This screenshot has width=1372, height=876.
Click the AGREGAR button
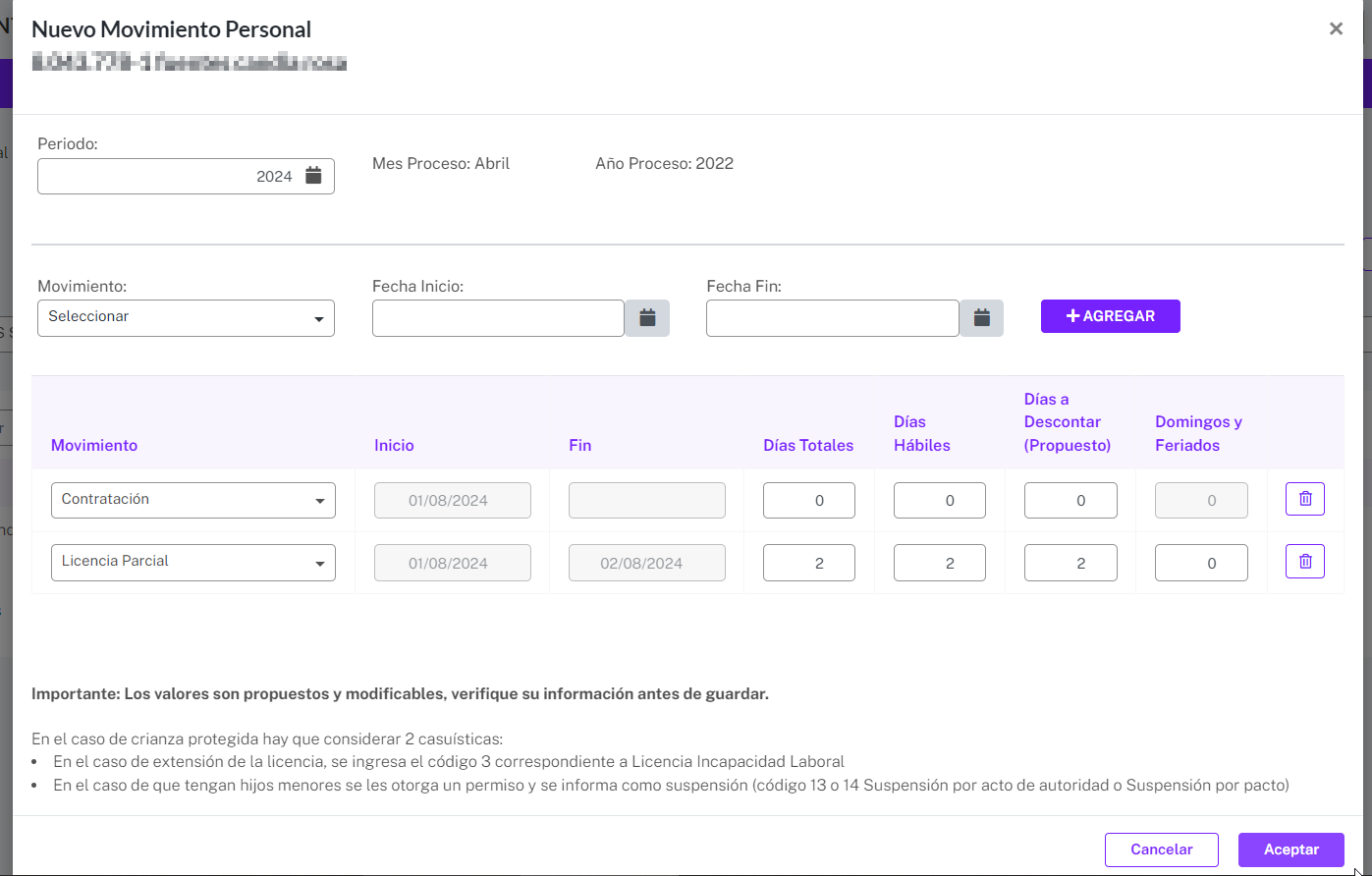[x=1111, y=316]
